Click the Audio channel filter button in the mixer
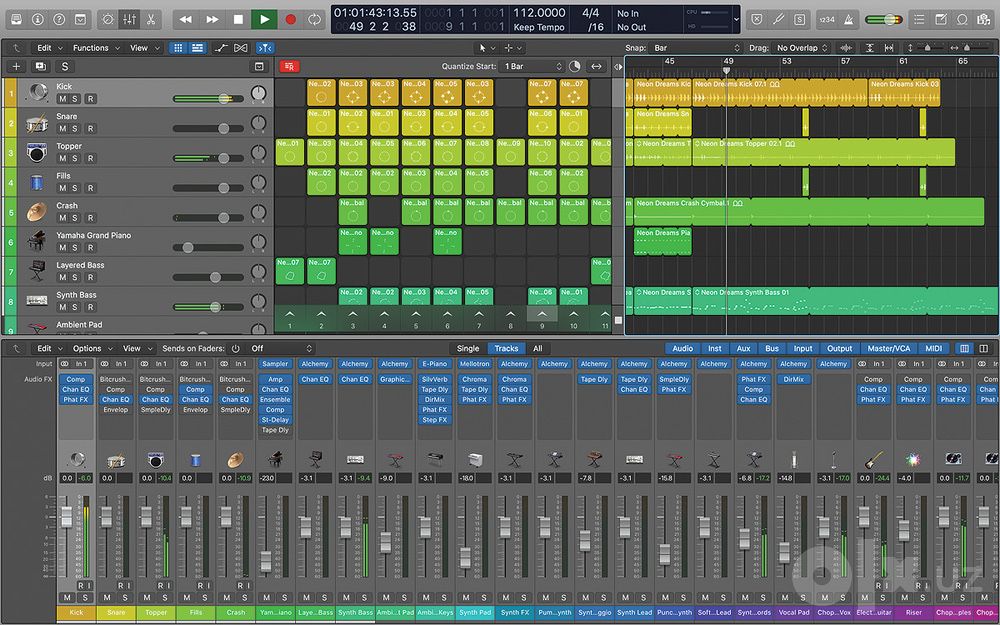The image size is (1000, 625). 682,349
